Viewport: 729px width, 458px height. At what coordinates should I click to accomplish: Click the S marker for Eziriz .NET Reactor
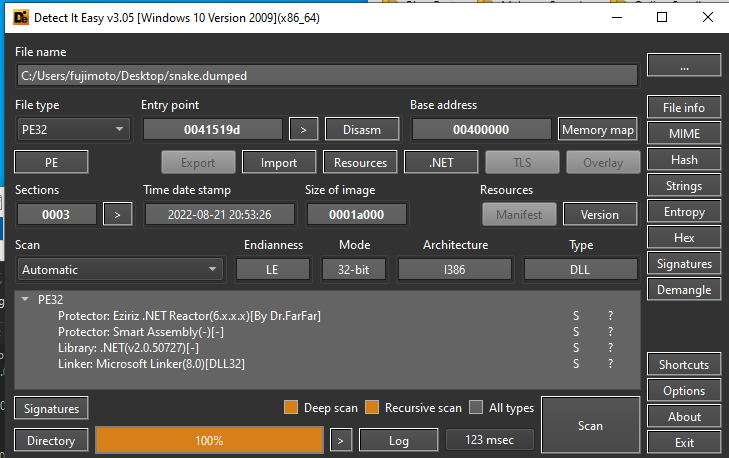coord(575,316)
